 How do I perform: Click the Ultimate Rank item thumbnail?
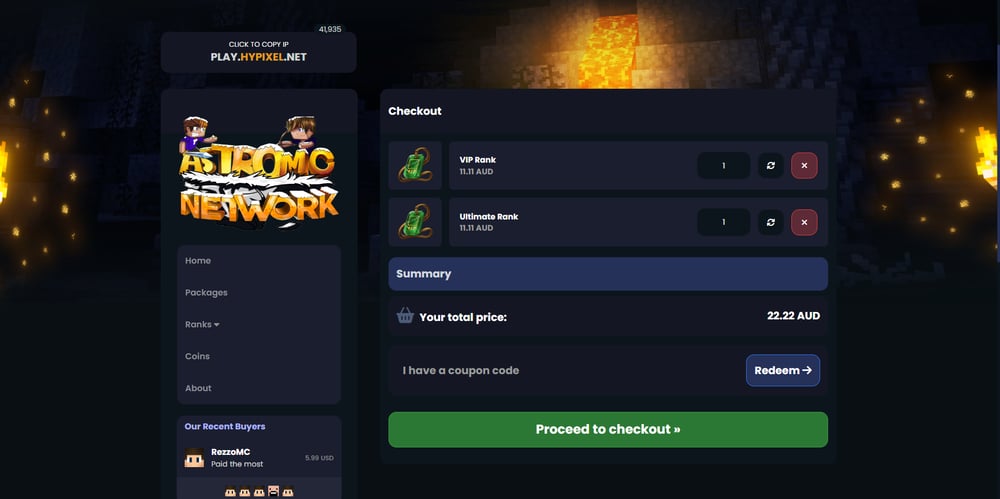(415, 222)
